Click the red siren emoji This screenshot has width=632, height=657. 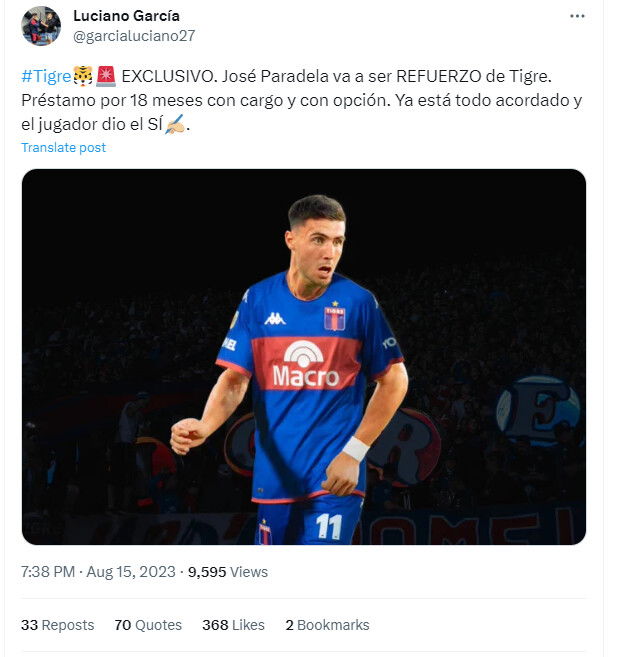point(106,76)
